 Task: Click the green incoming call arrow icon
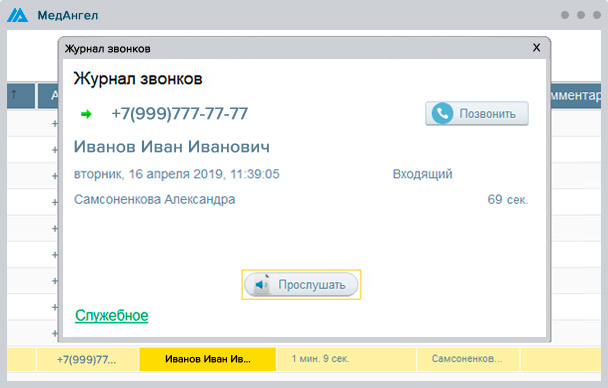point(86,114)
